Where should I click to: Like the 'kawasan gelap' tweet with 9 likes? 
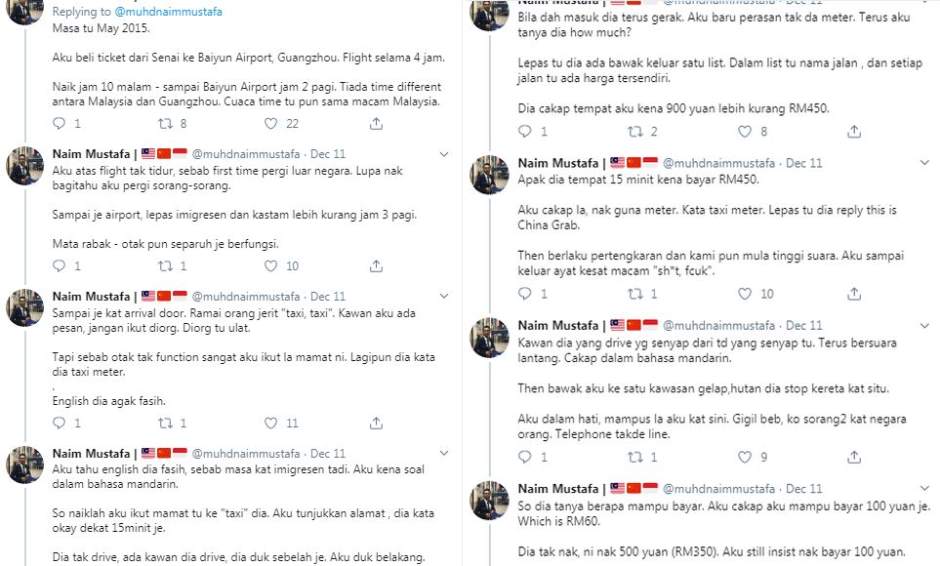(744, 457)
